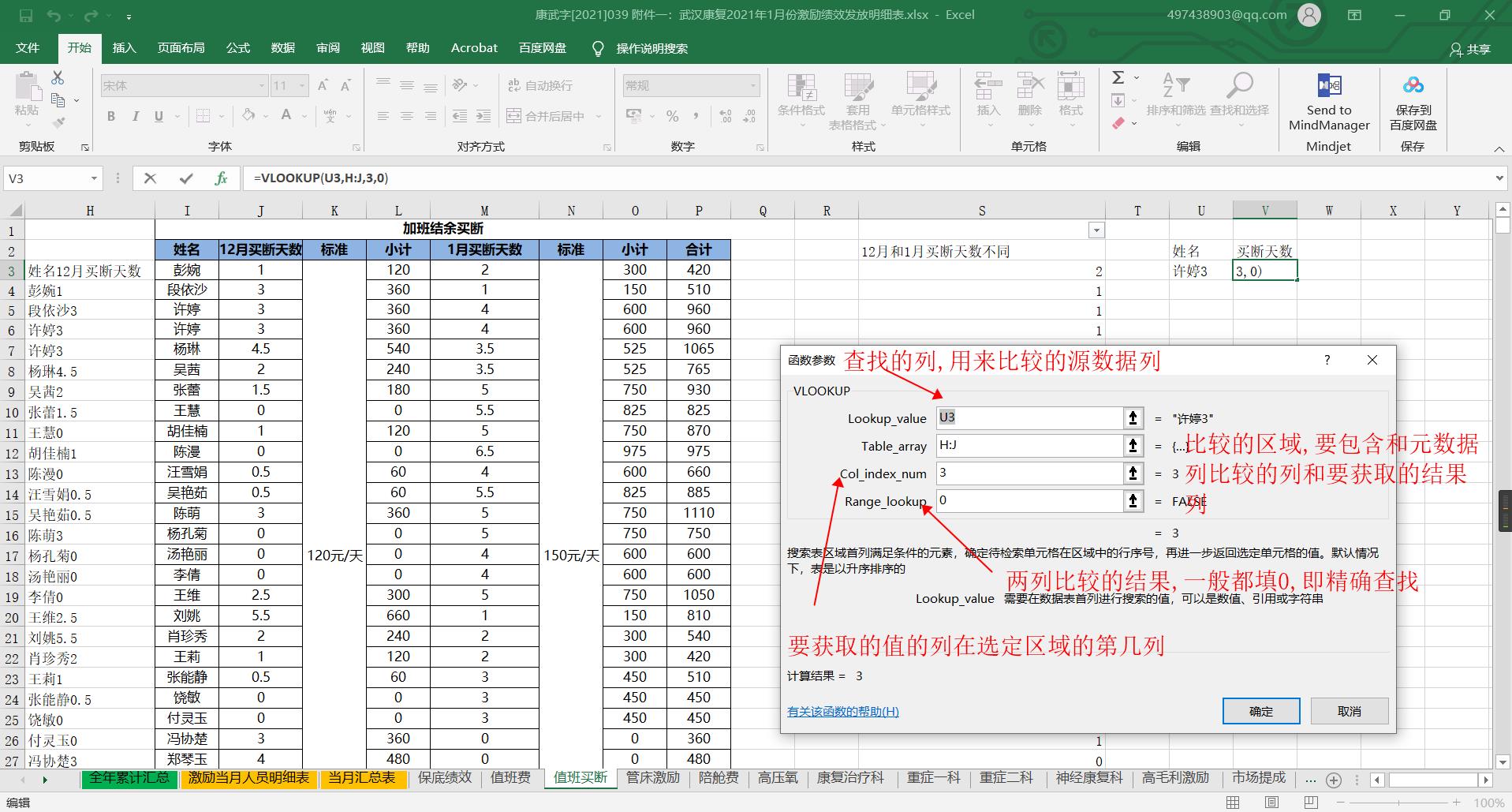The width and height of the screenshot is (1512, 812).
Task: Open the filter dropdown in column S
Action: [x=1096, y=230]
